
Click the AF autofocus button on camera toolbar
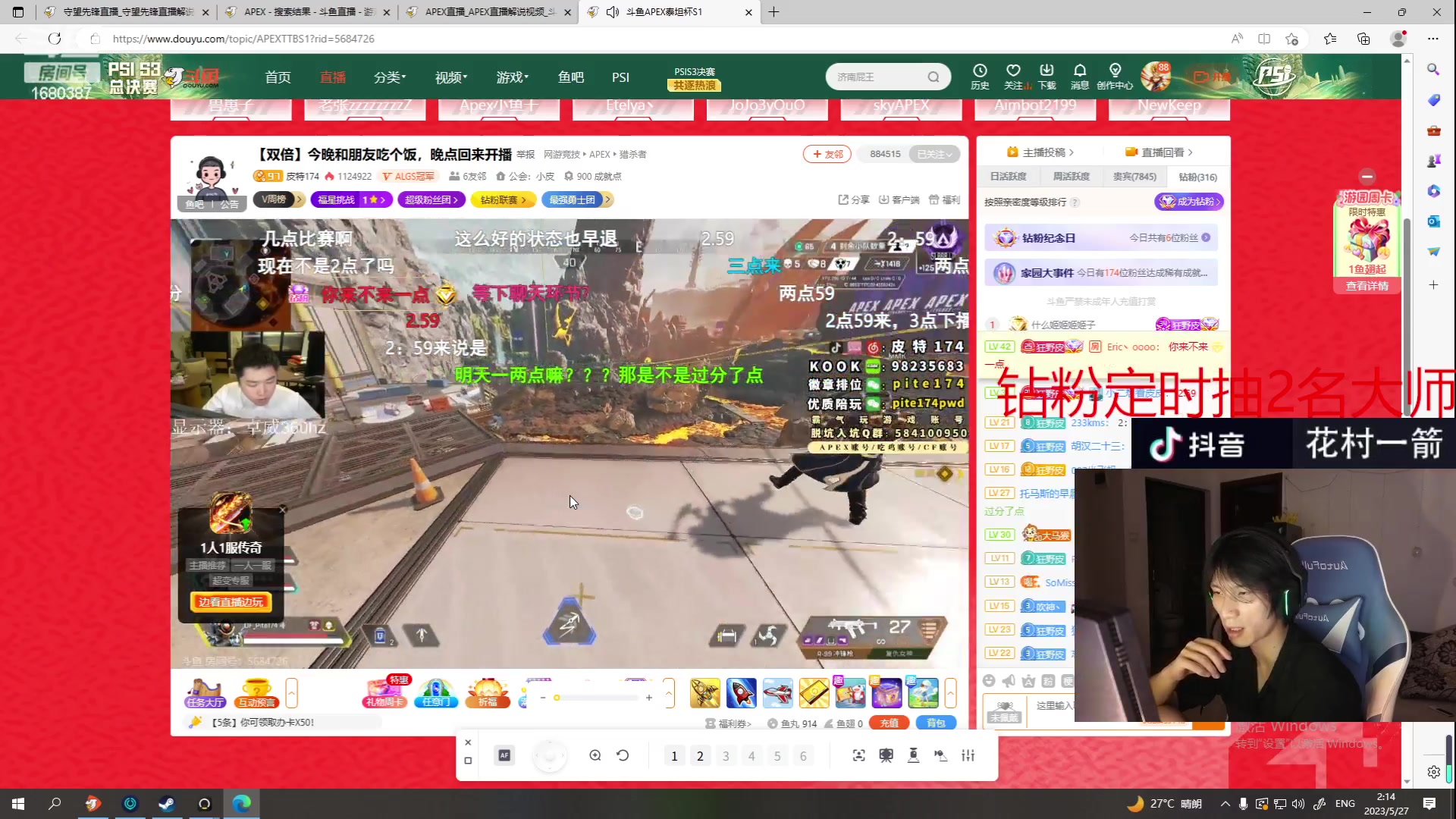coord(504,755)
